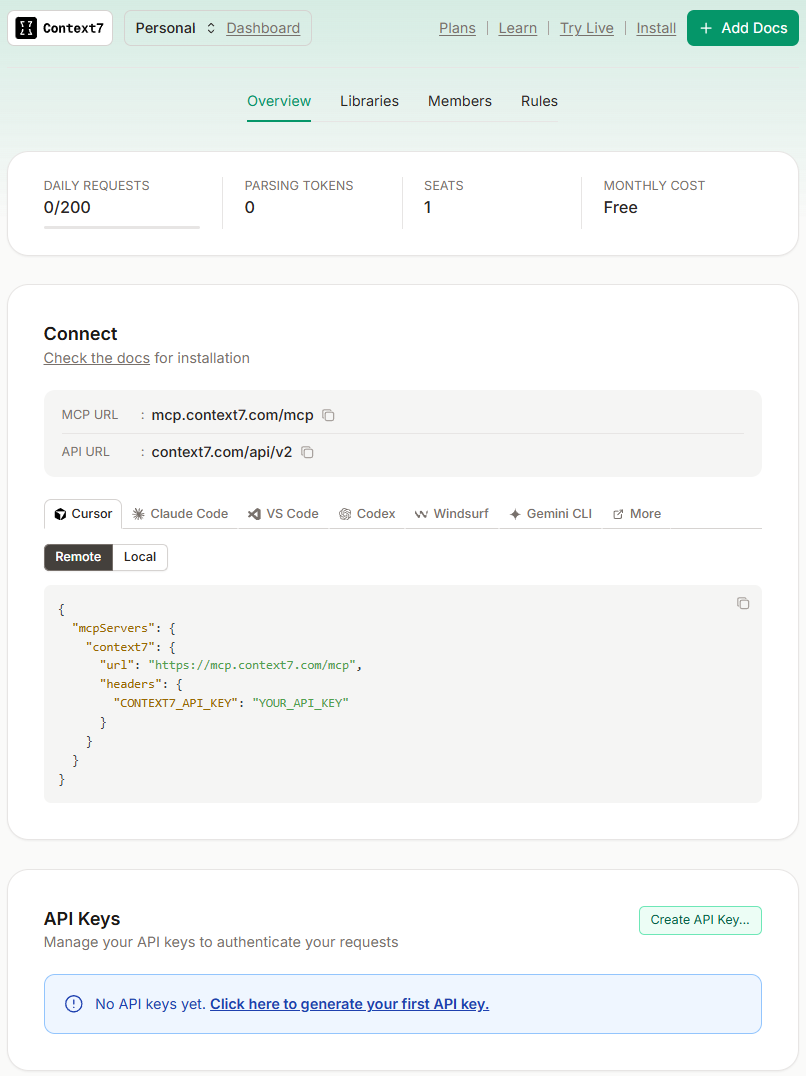Image resolution: width=806 pixels, height=1076 pixels.
Task: Expand the More clients option
Action: [636, 514]
